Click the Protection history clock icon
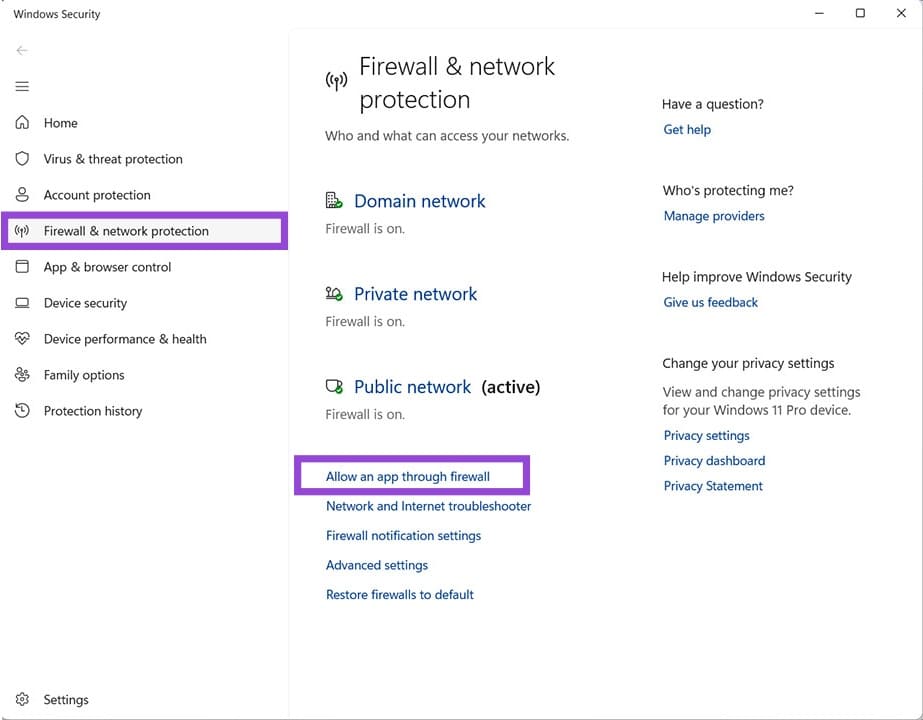 click(x=22, y=411)
